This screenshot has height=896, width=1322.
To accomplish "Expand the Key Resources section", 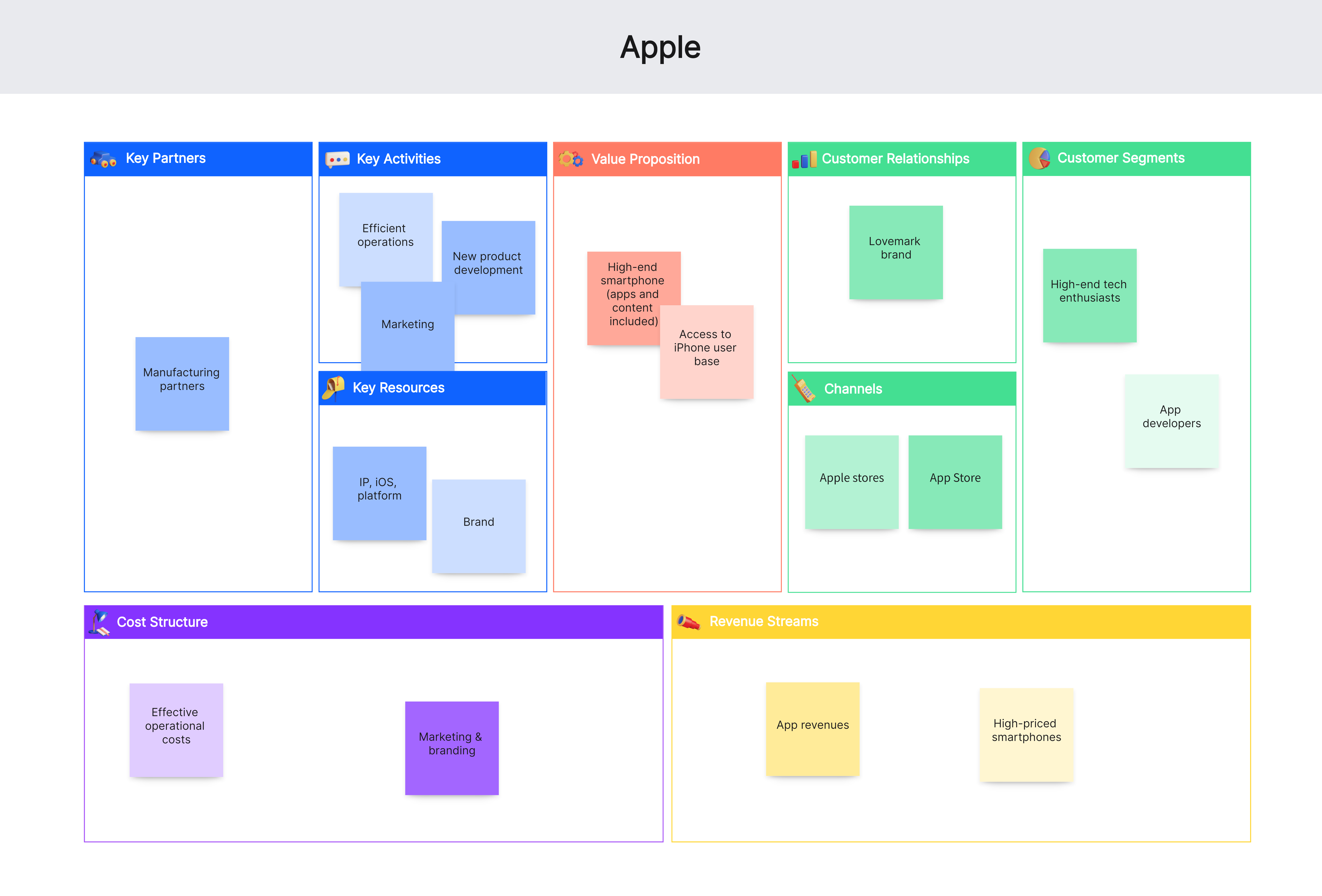I will coord(435,388).
